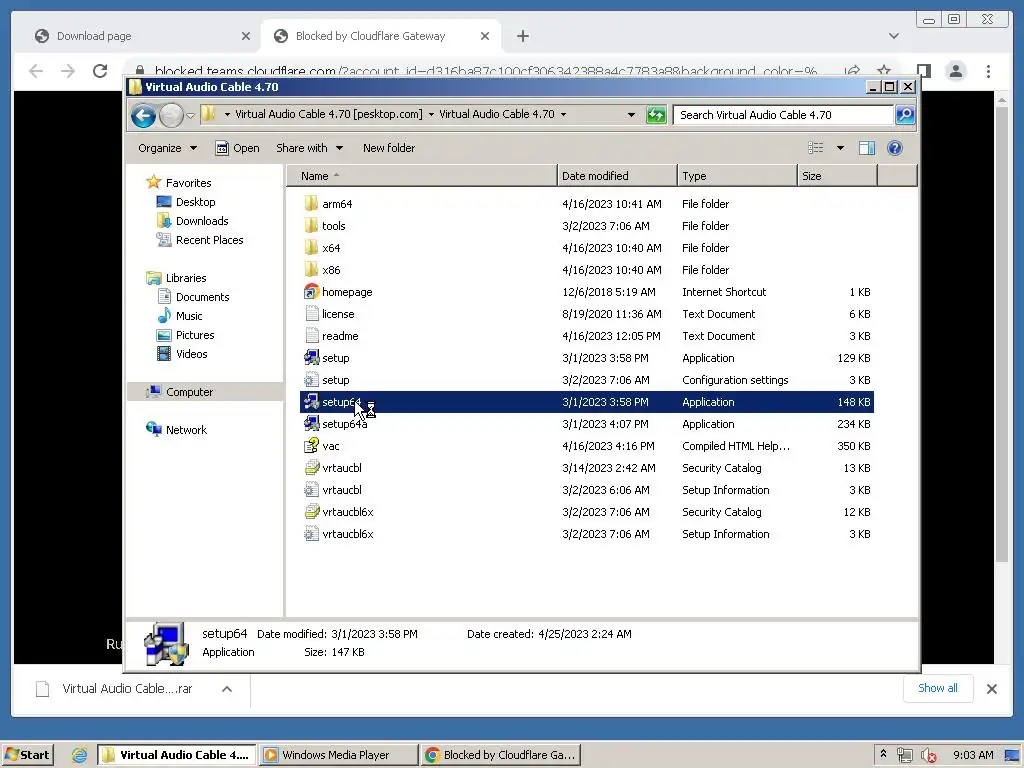The height and width of the screenshot is (768, 1024).
Task: Select the homepage Internet Shortcut icon
Action: [x=312, y=292]
